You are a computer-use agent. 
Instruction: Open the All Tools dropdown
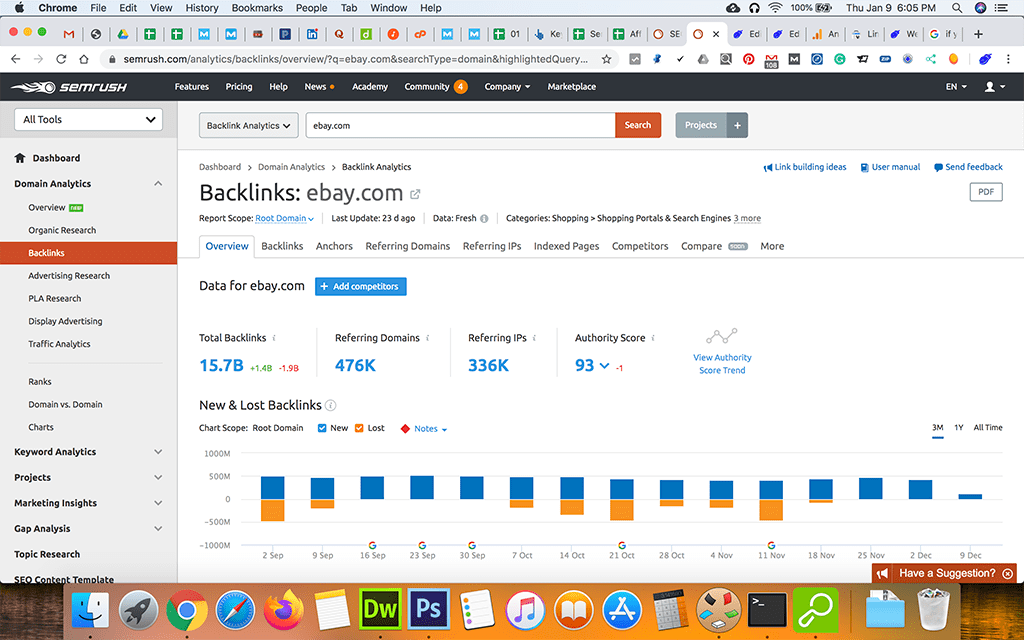coord(88,120)
